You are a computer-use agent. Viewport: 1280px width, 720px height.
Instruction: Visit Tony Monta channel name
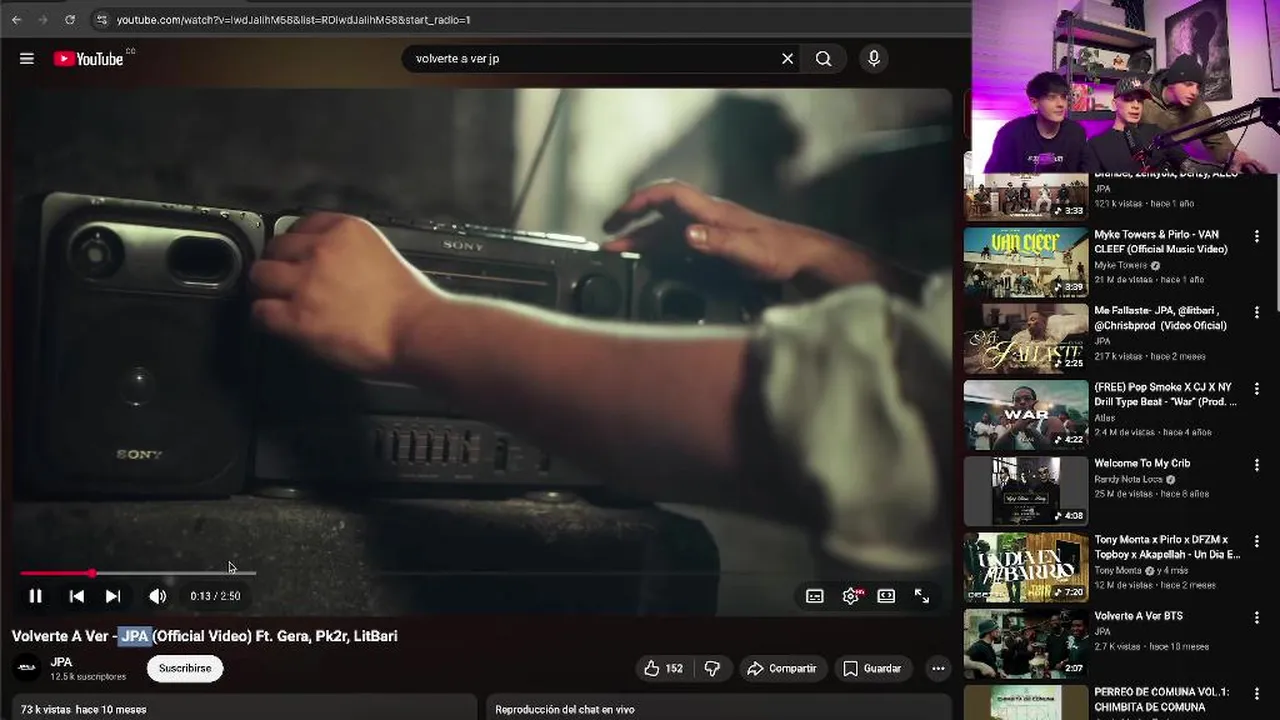[x=1117, y=571]
